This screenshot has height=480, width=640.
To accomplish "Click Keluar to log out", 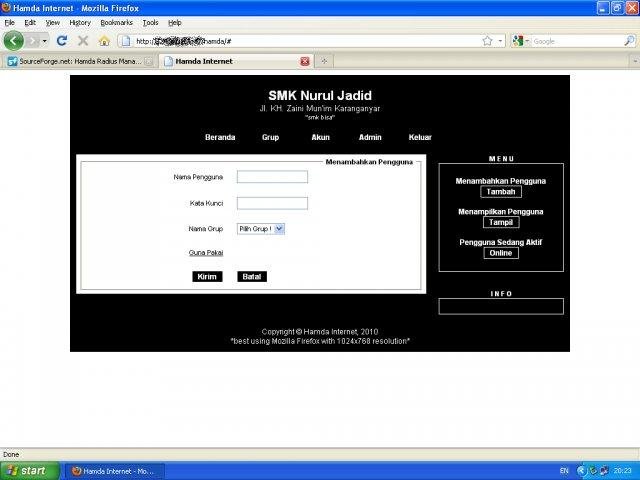I will click(x=420, y=137).
